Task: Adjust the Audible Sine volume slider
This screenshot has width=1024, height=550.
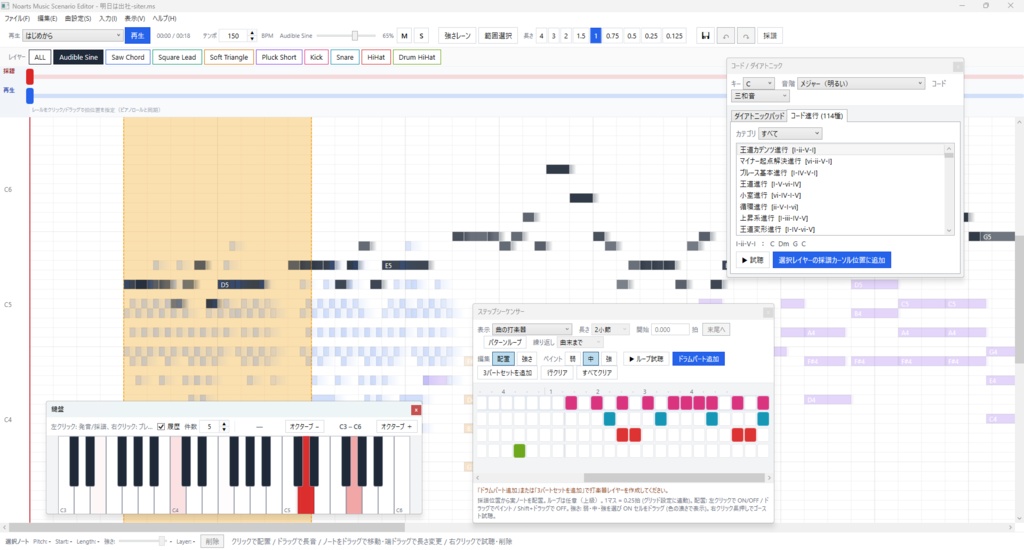Action: click(355, 36)
